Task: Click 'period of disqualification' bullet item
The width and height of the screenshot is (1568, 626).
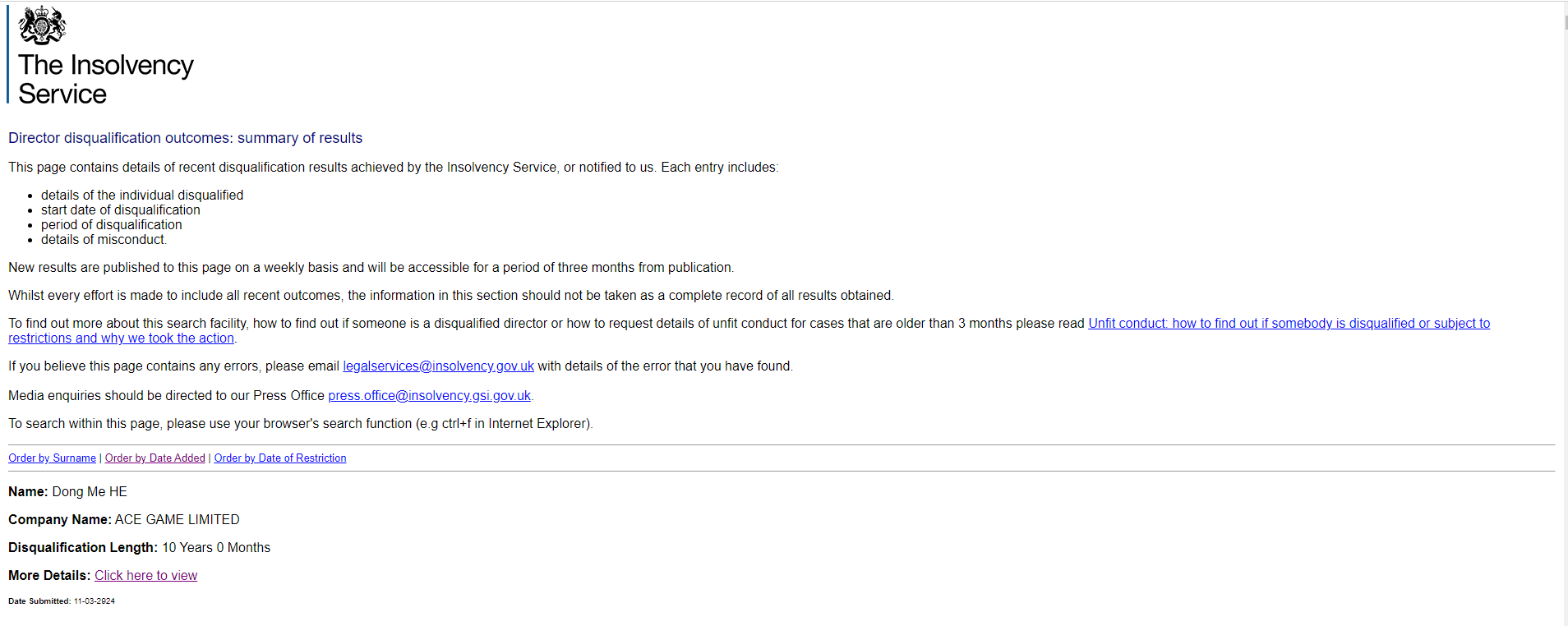Action: pyautogui.click(x=112, y=225)
